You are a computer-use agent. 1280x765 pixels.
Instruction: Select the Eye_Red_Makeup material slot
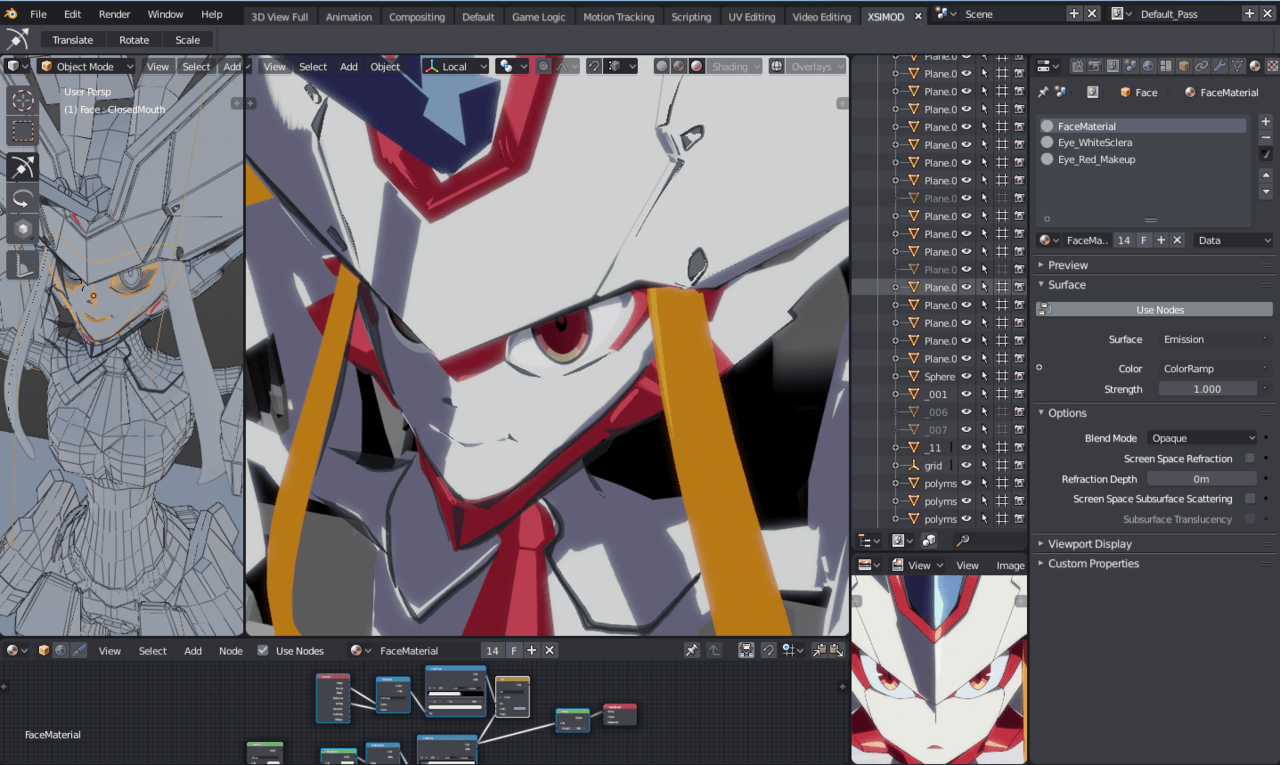[x=1143, y=159]
